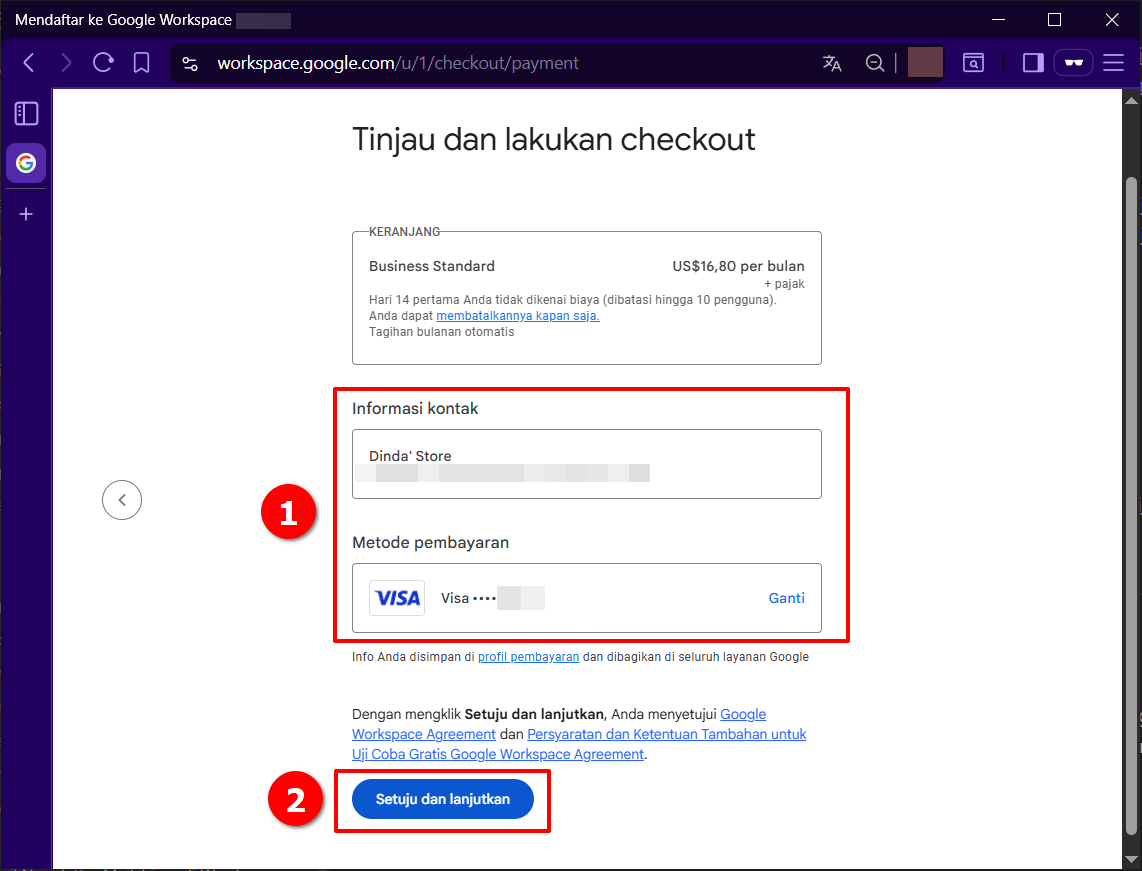Click the workspace.google.com address bar
The image size is (1142, 871).
[x=495, y=63]
